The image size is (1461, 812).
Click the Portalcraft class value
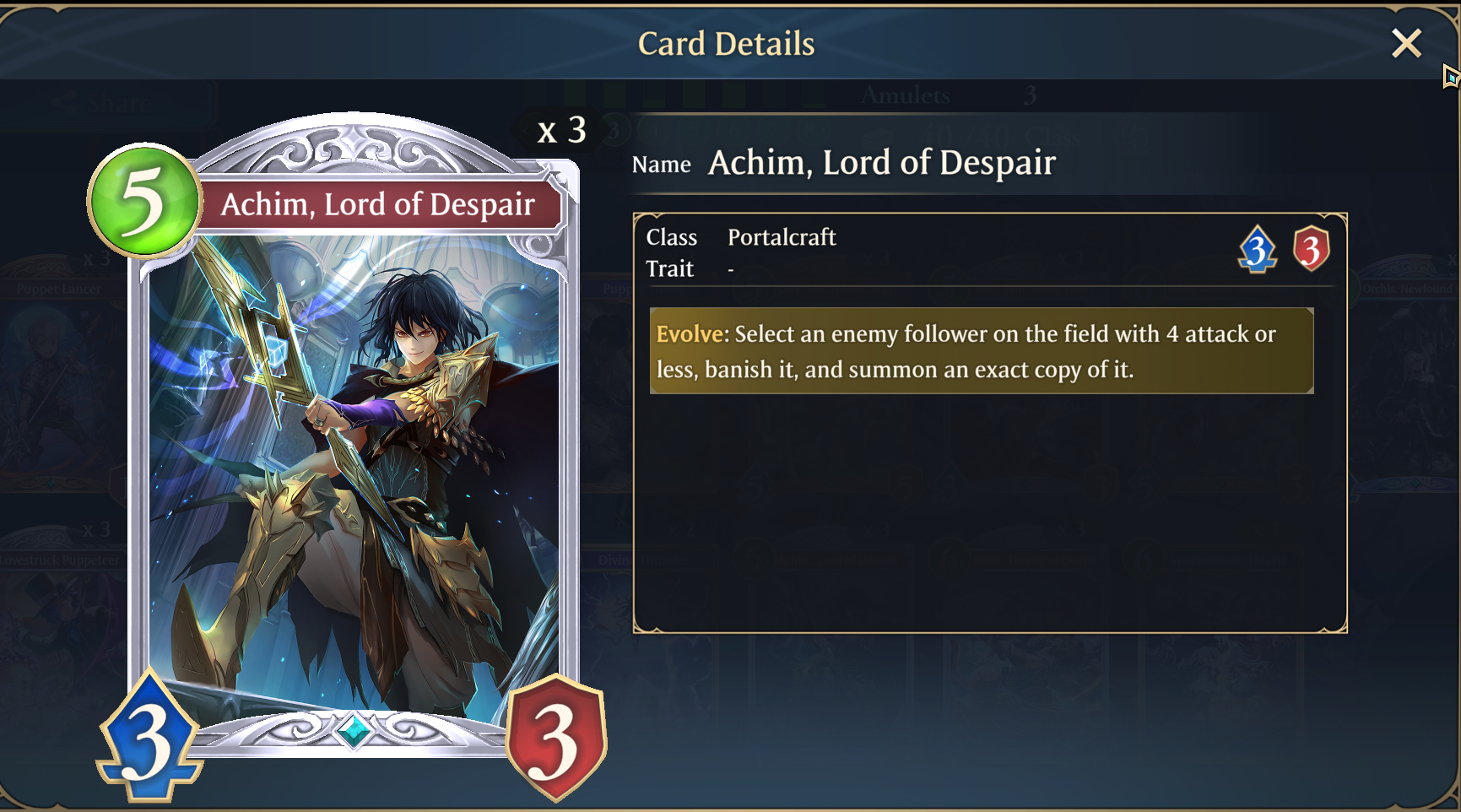tap(782, 237)
